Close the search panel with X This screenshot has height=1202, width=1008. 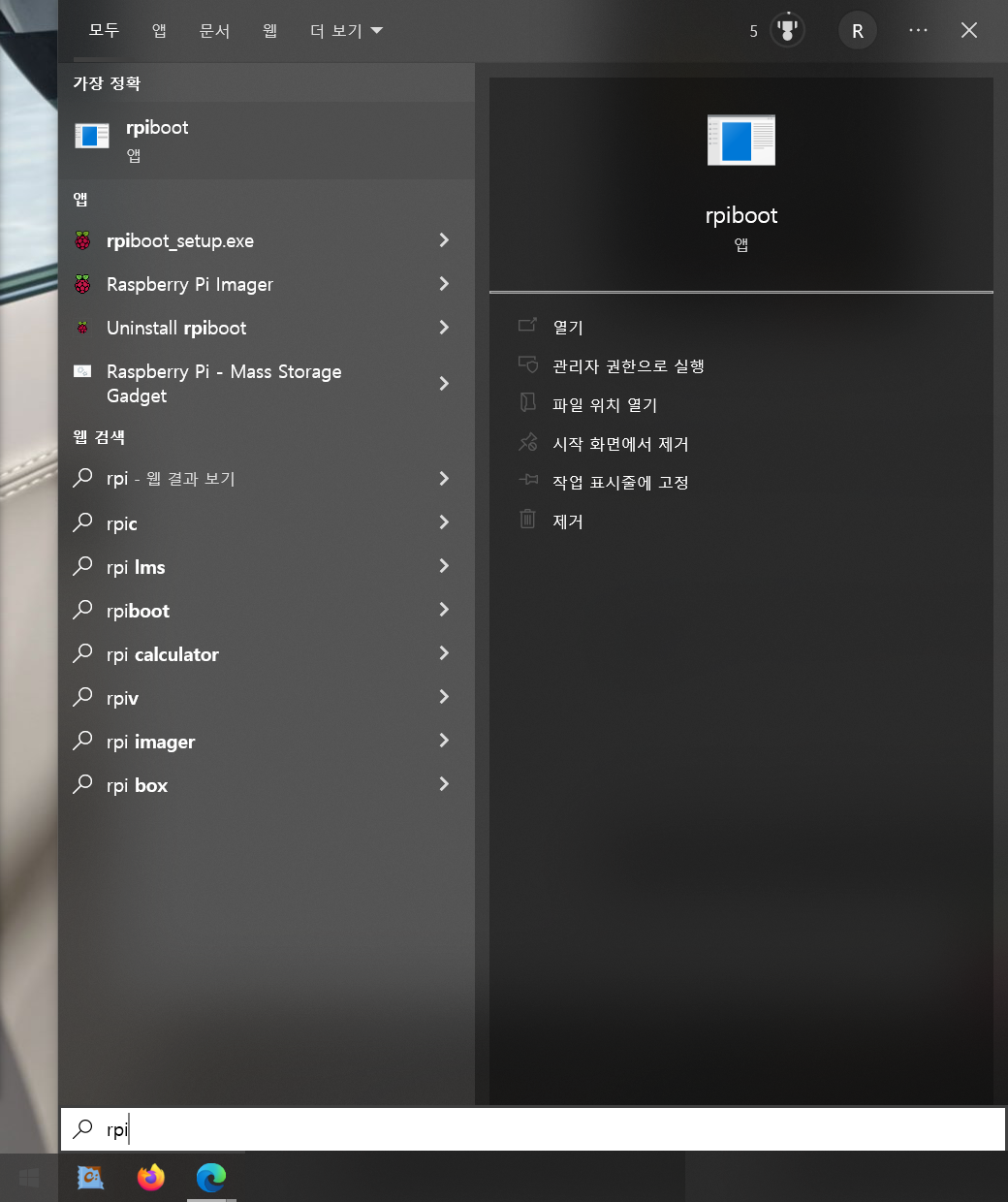(x=968, y=31)
